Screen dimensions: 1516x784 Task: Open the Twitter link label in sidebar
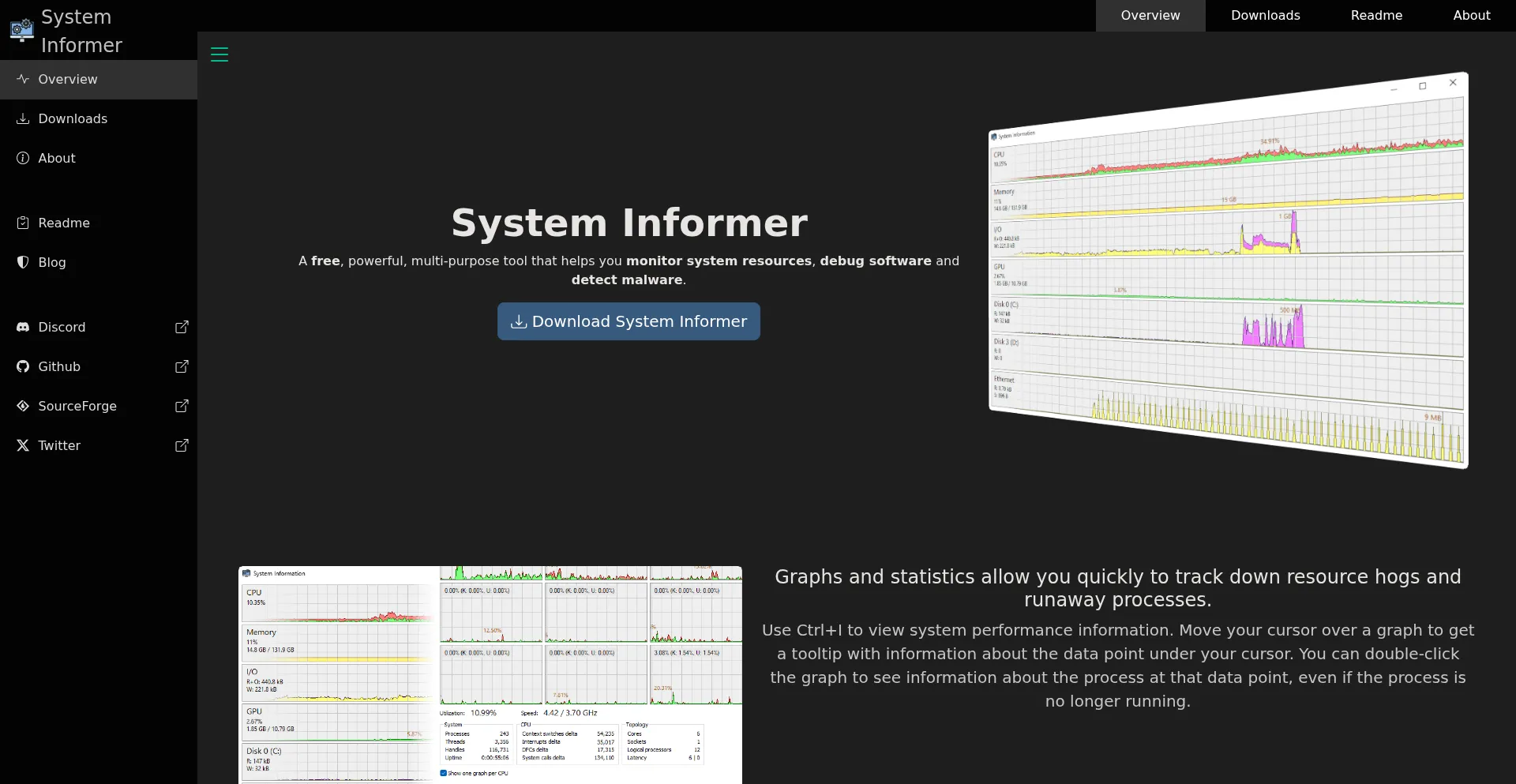(x=59, y=445)
